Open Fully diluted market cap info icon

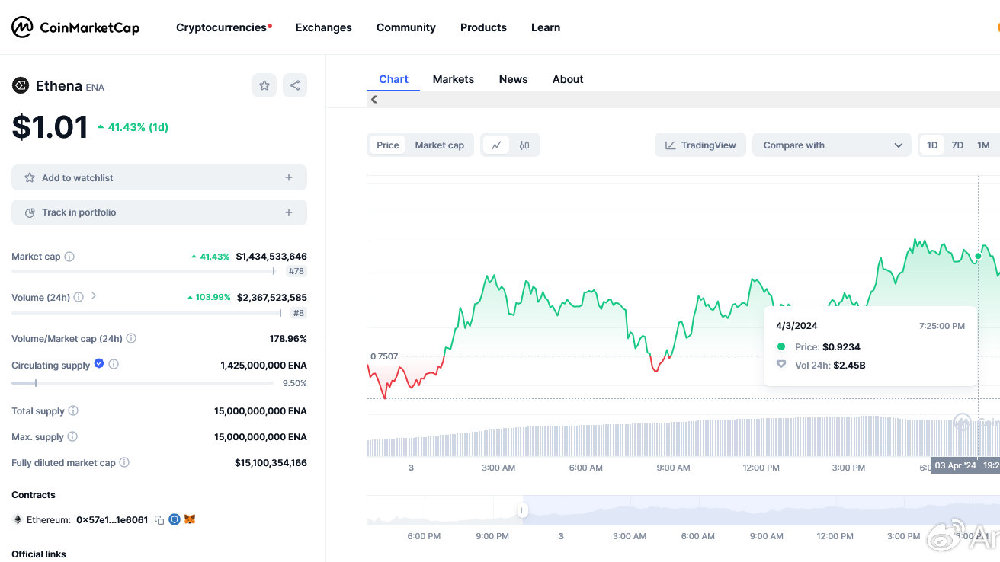tap(124, 462)
